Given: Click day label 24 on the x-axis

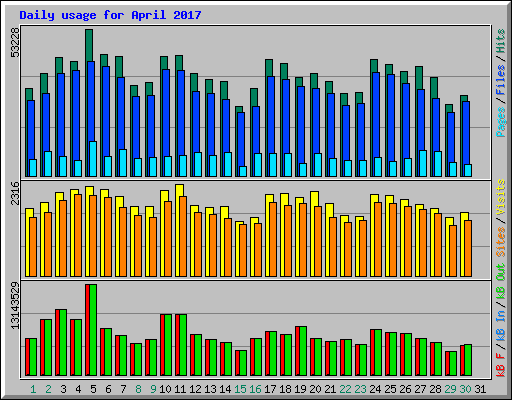Looking at the screenshot, I should [375, 389].
